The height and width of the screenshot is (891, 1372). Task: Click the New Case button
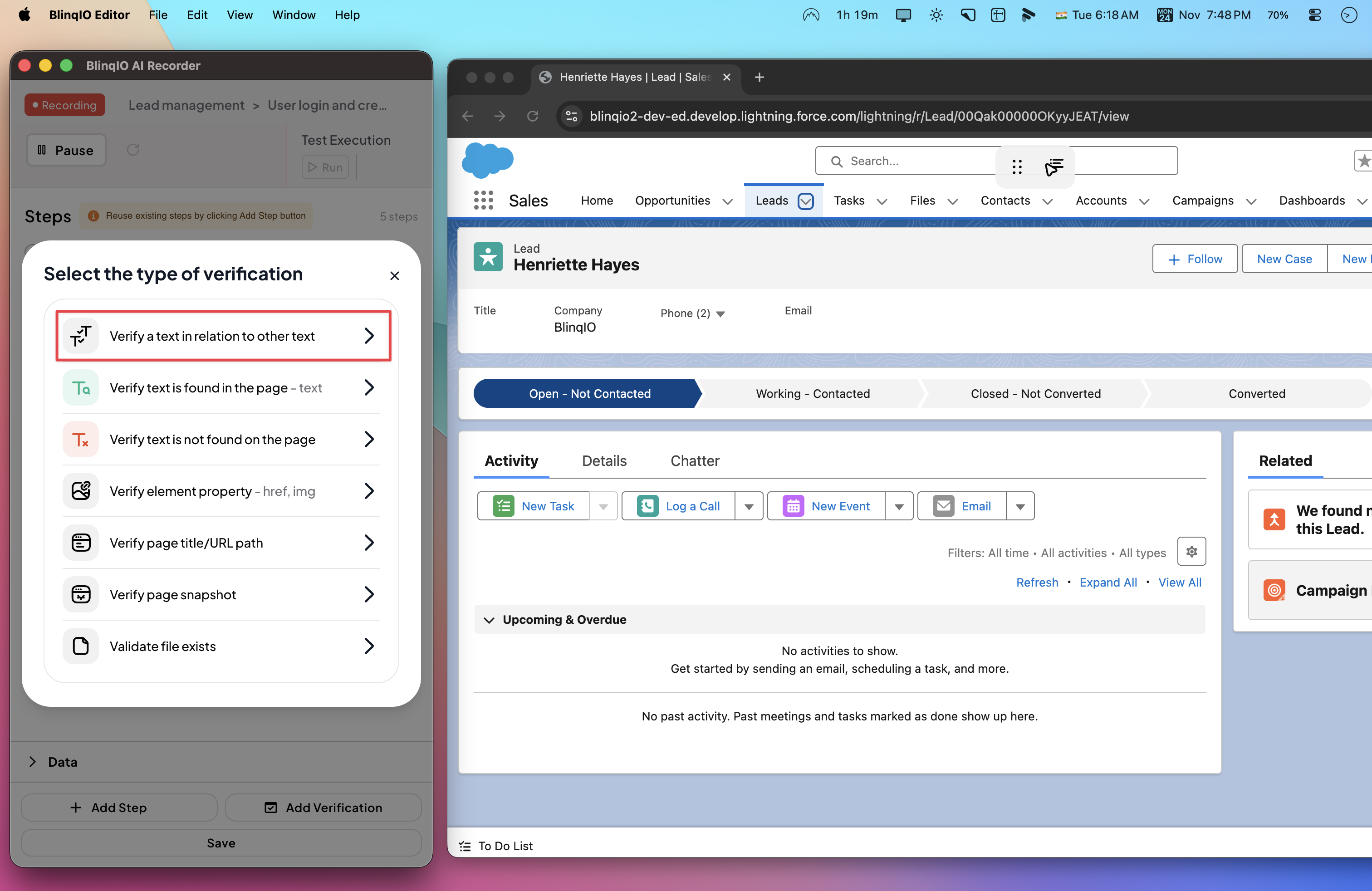click(x=1284, y=259)
